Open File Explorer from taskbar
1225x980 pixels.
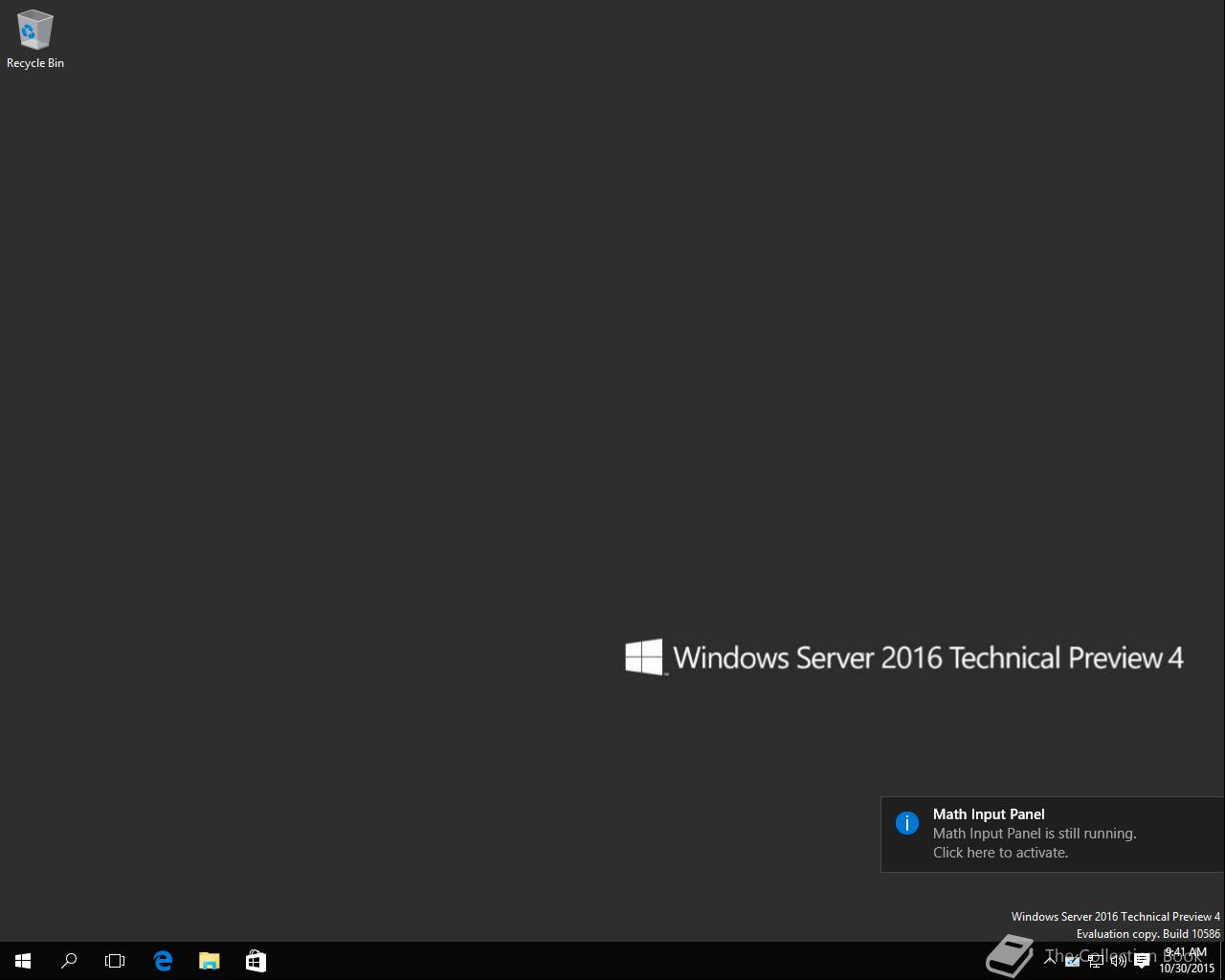point(209,961)
